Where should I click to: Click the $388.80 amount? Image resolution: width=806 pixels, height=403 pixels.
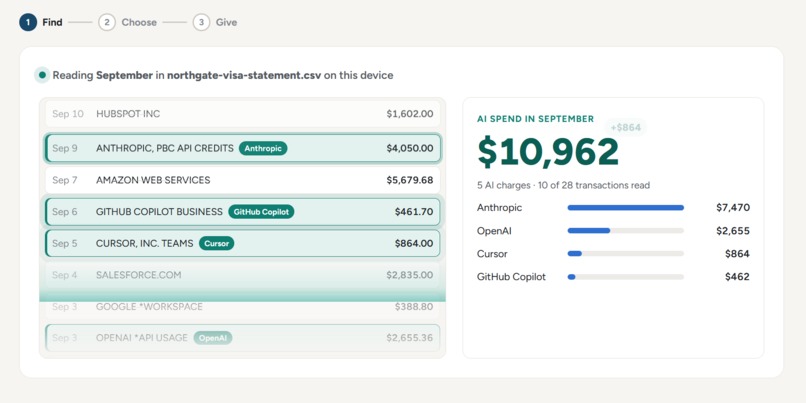tap(414, 306)
